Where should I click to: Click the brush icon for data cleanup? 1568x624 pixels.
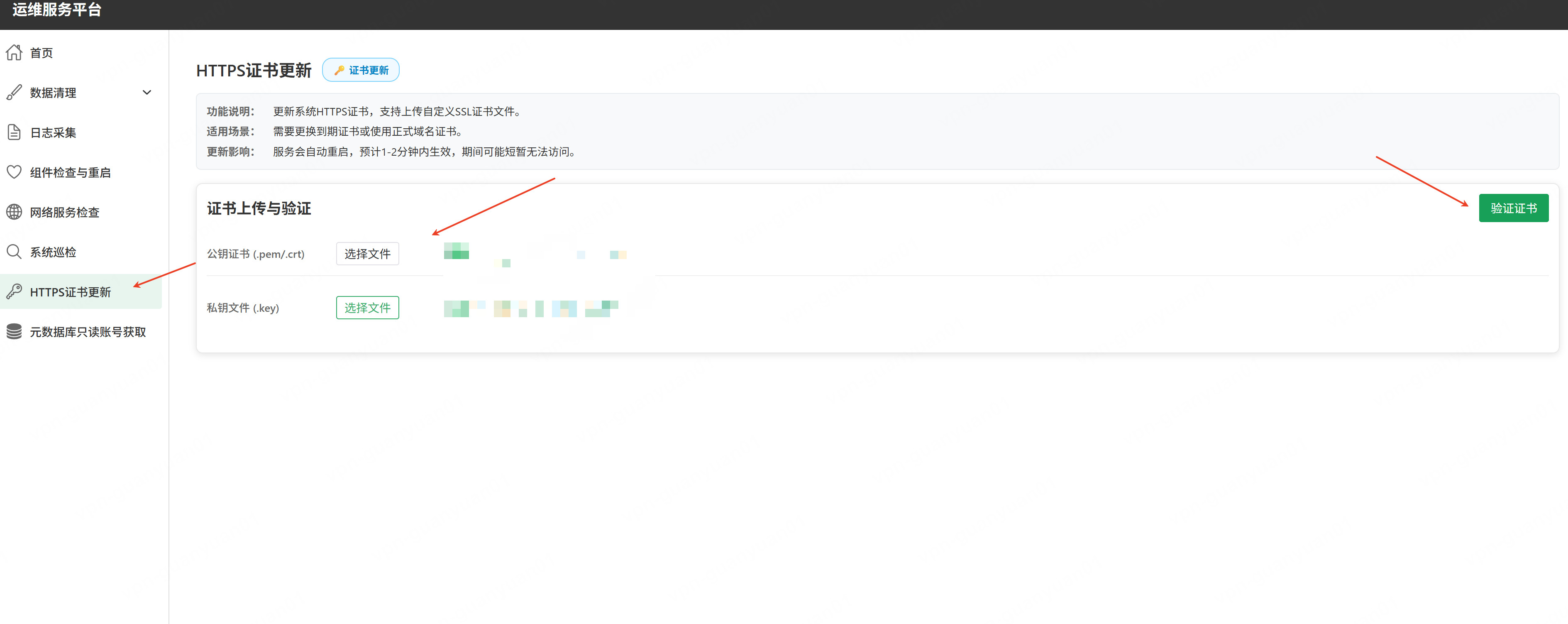[x=14, y=93]
